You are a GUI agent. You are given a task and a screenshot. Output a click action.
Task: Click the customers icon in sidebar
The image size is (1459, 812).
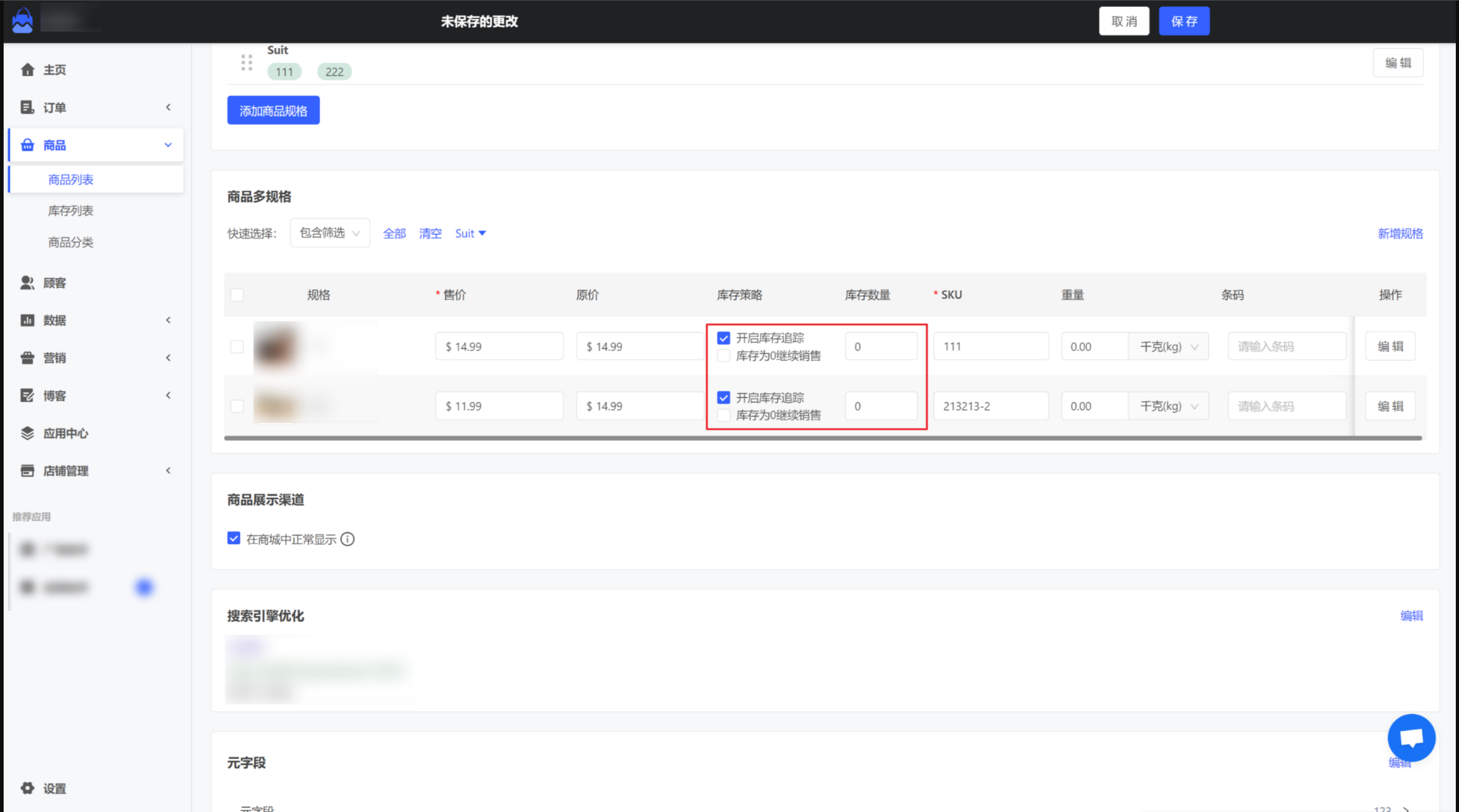27,283
